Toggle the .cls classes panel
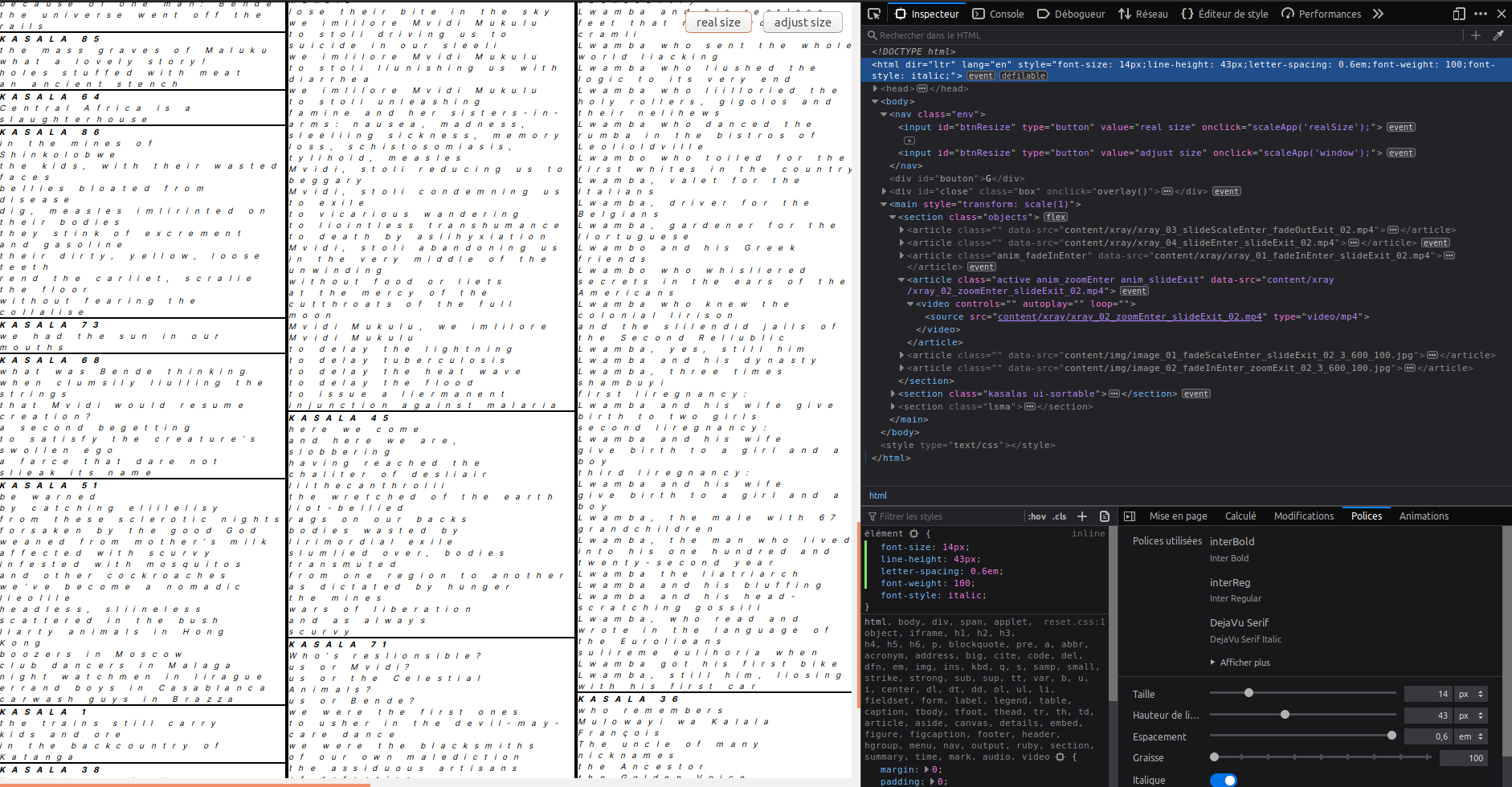 [1060, 516]
